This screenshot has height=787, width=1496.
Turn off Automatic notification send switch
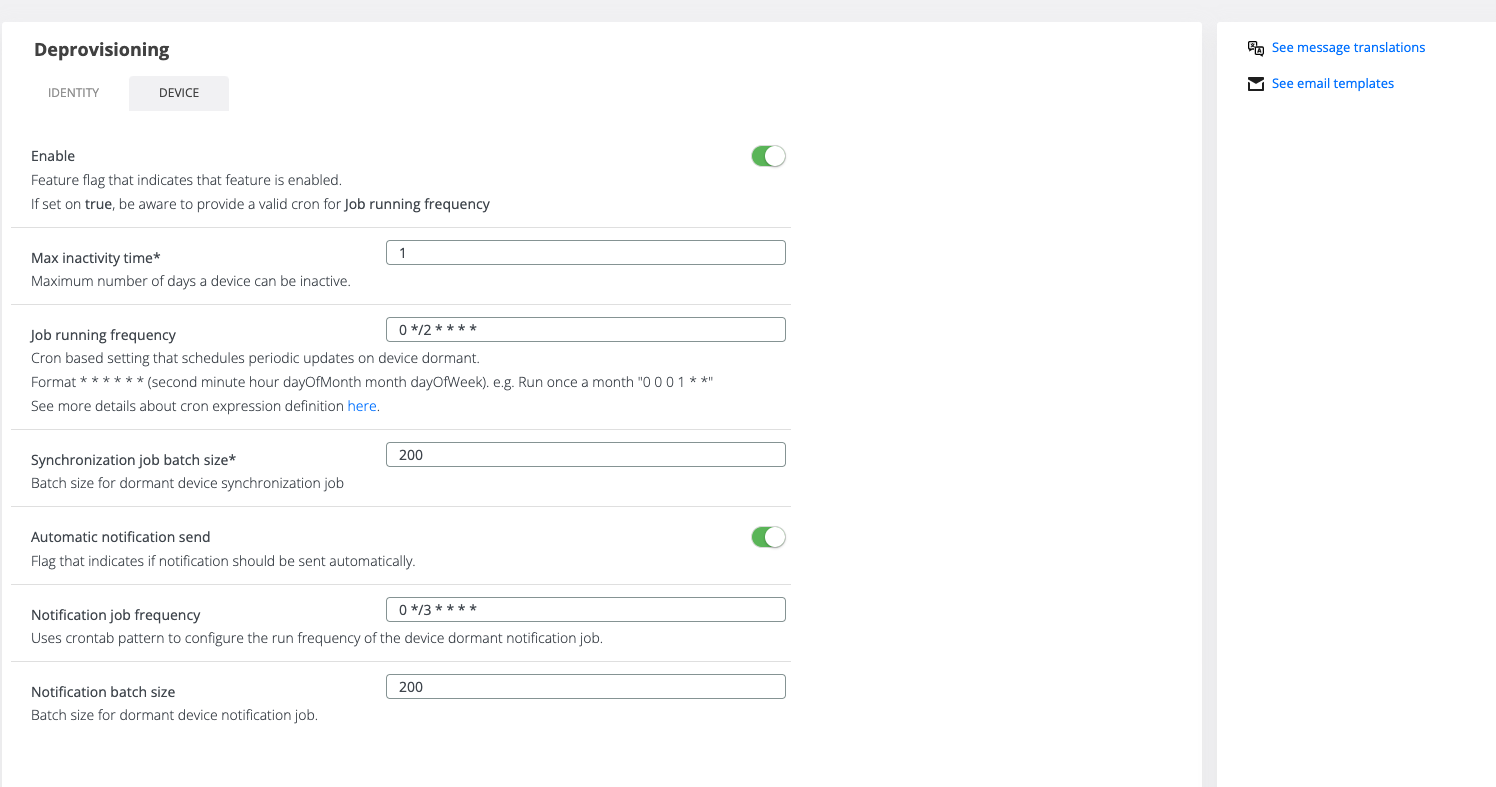[768, 537]
